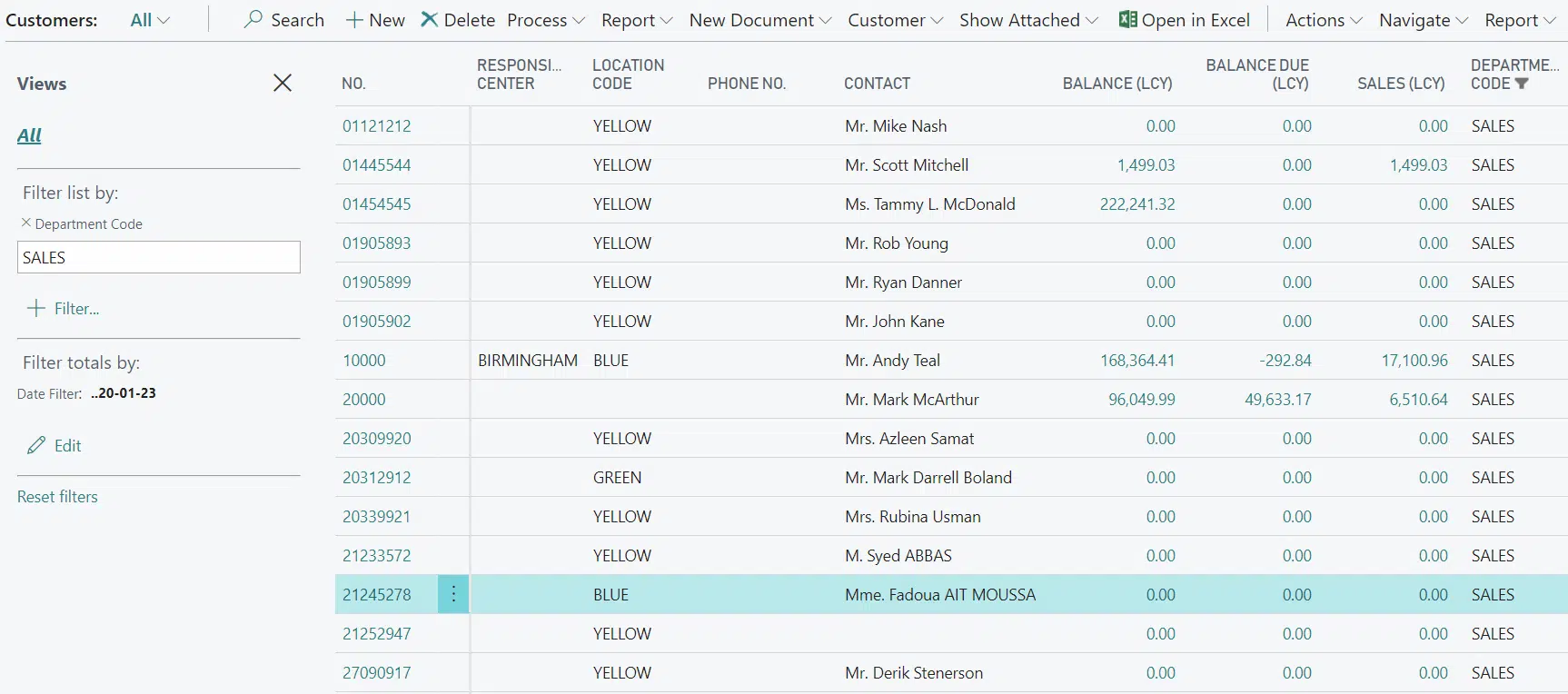
Task: Open customer number 01454545
Action: (377, 204)
